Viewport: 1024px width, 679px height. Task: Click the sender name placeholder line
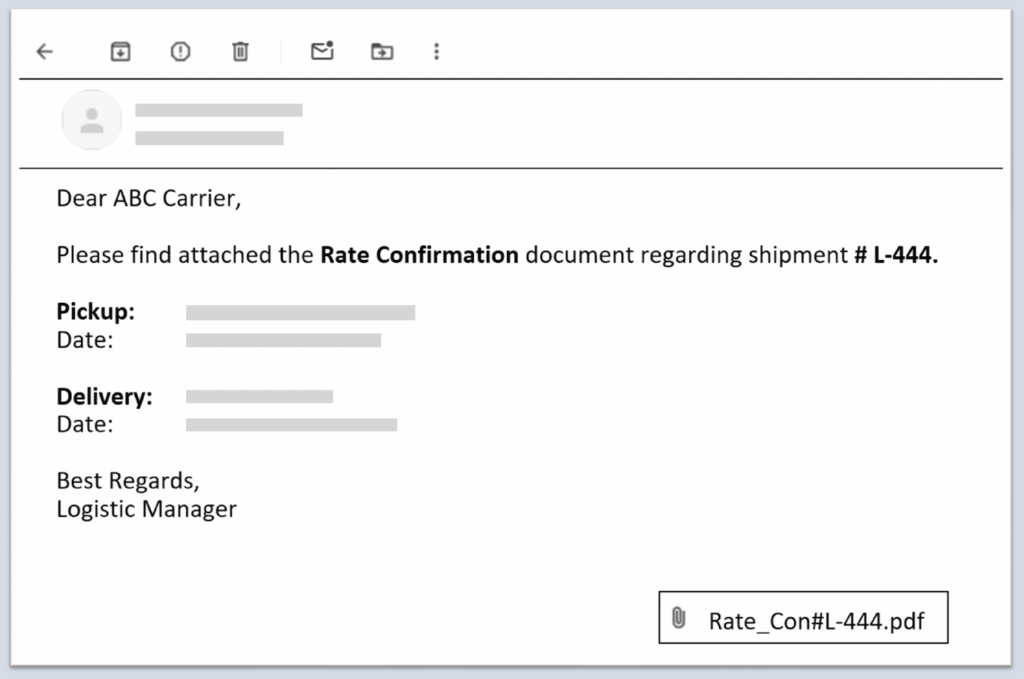click(x=219, y=110)
